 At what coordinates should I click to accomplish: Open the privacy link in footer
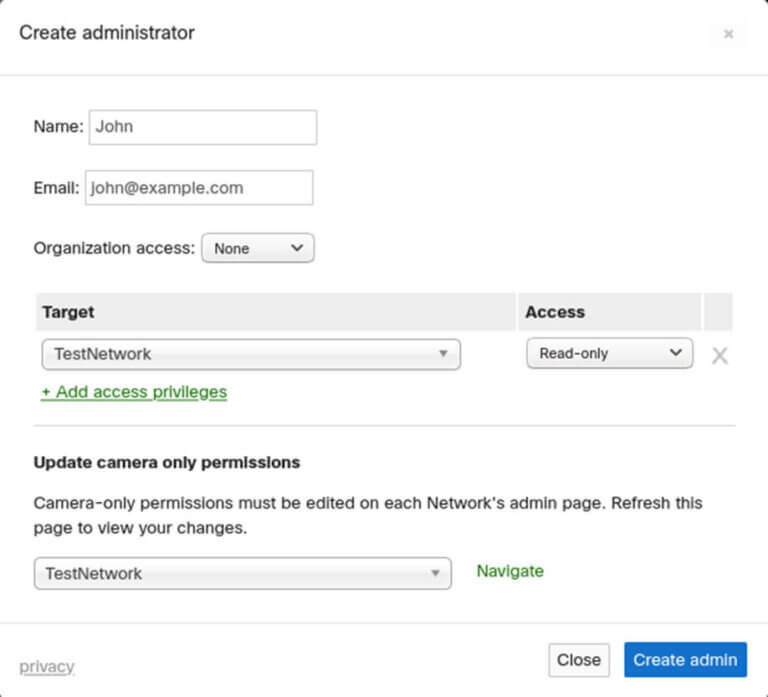[x=47, y=667]
